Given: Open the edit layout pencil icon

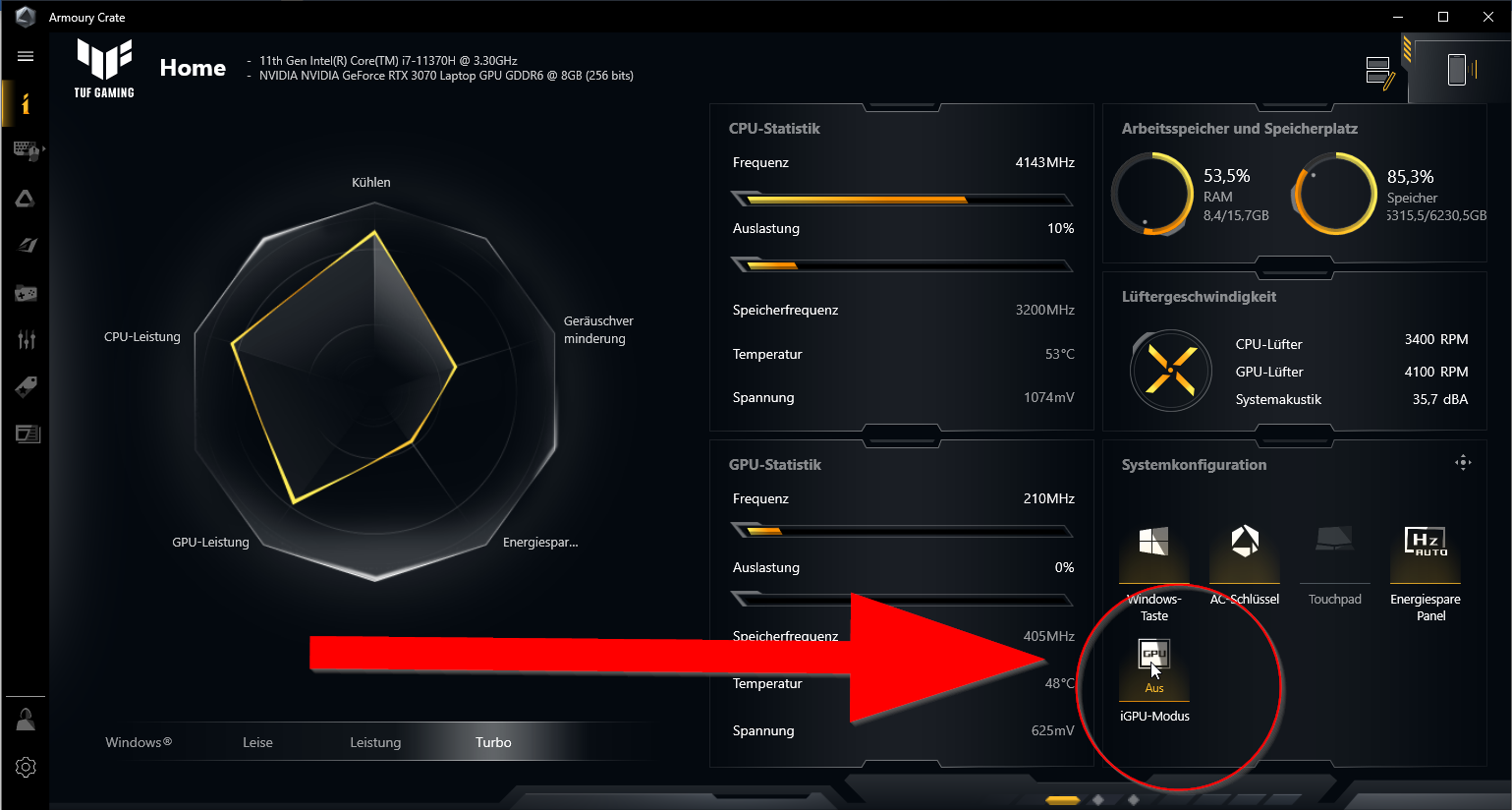Looking at the screenshot, I should pos(1380,73).
